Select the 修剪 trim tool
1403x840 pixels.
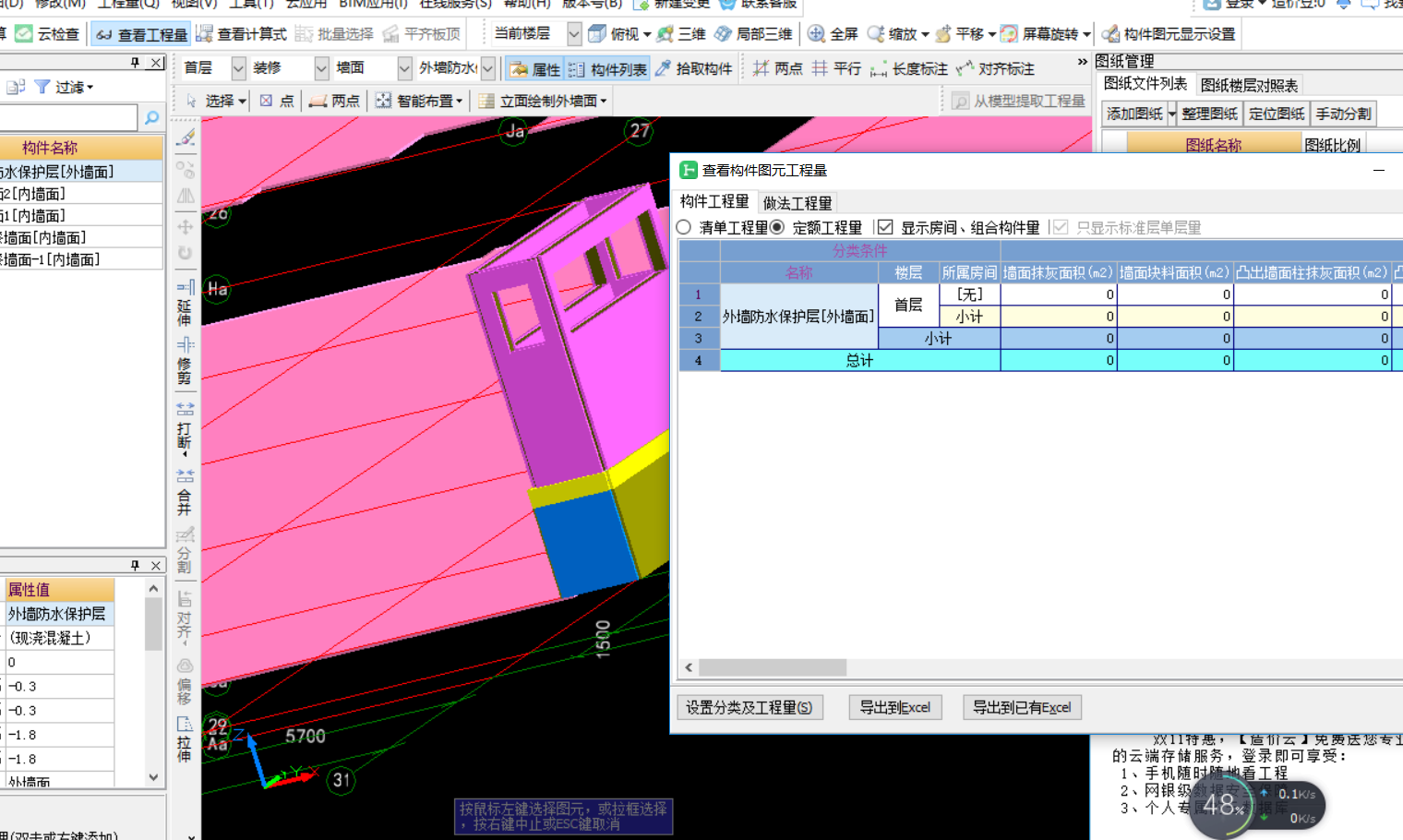(185, 361)
